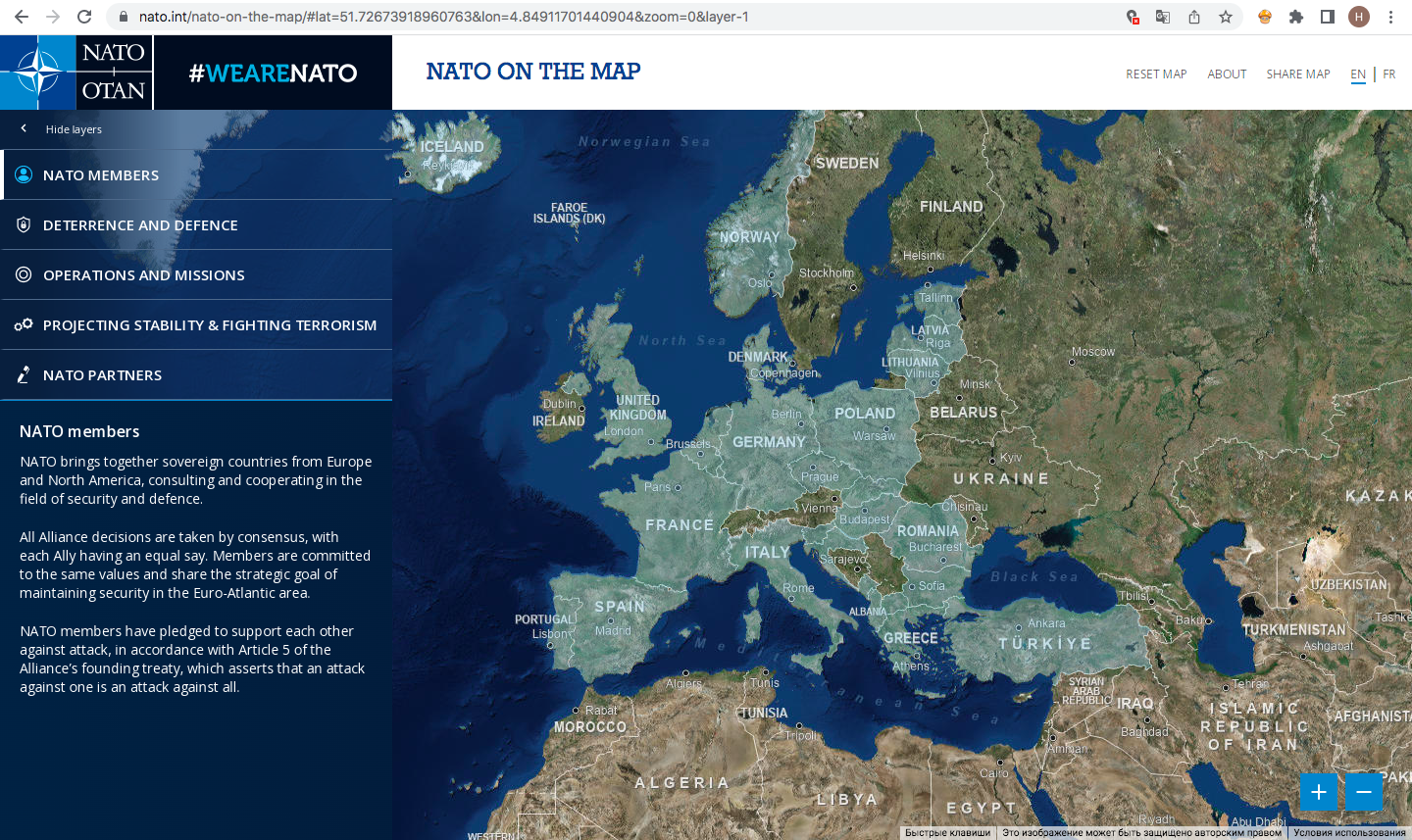Click the 'NATO members' panel heading
The image size is (1412, 840).
pyautogui.click(x=79, y=431)
